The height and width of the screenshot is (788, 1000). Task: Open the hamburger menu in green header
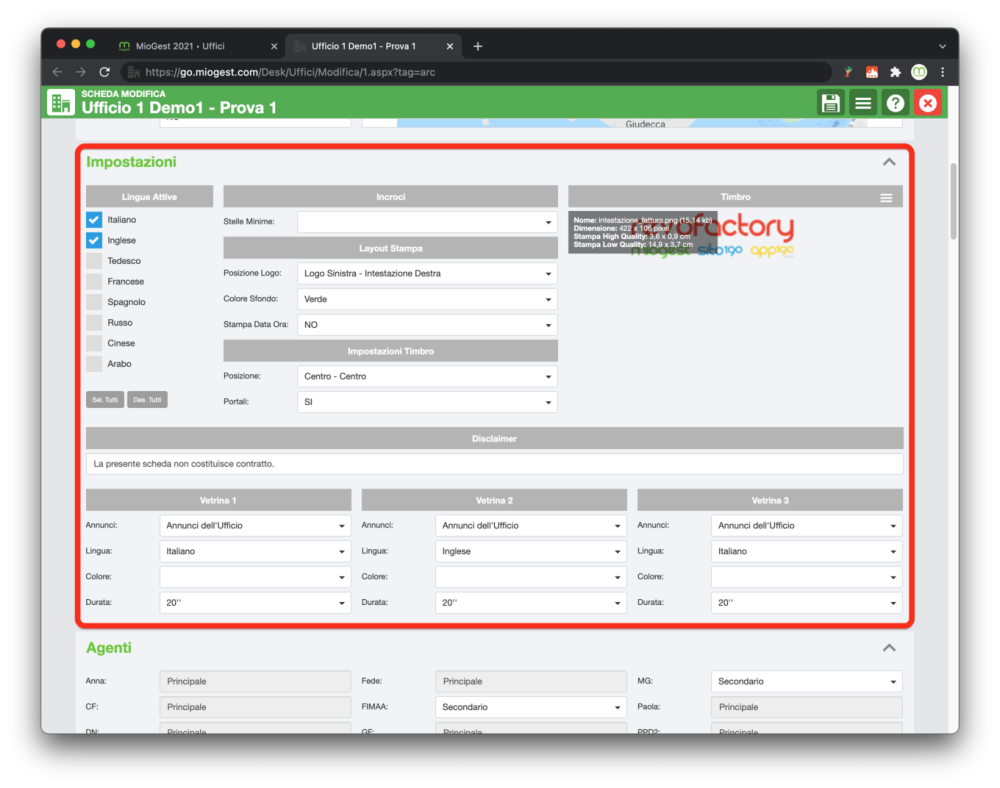pyautogui.click(x=863, y=103)
